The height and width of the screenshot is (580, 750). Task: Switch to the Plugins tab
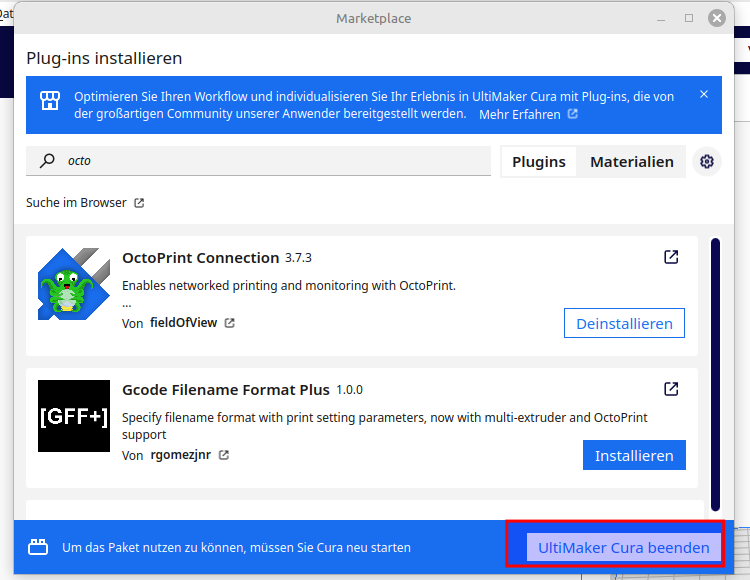click(538, 162)
